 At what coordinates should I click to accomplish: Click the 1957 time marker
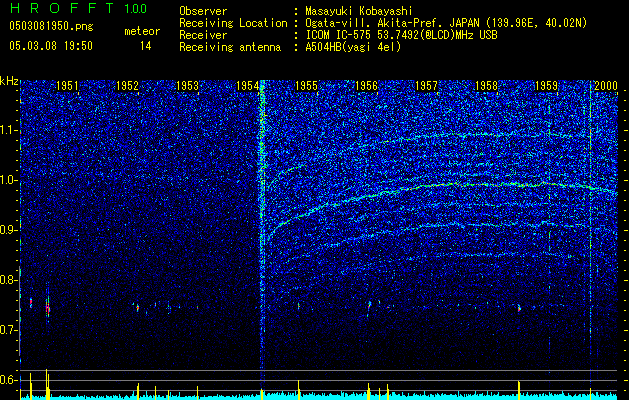pyautogui.click(x=426, y=86)
